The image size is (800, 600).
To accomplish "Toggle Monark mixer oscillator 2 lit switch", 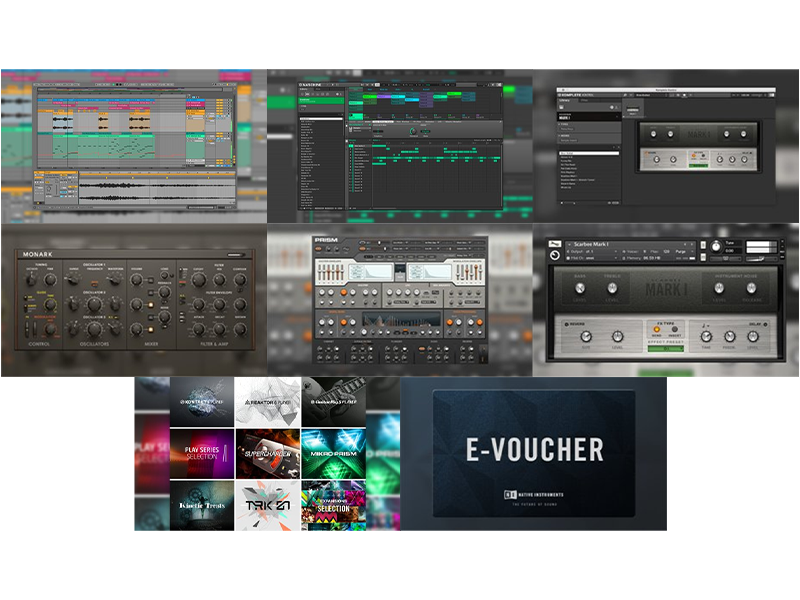I will click(x=151, y=305).
